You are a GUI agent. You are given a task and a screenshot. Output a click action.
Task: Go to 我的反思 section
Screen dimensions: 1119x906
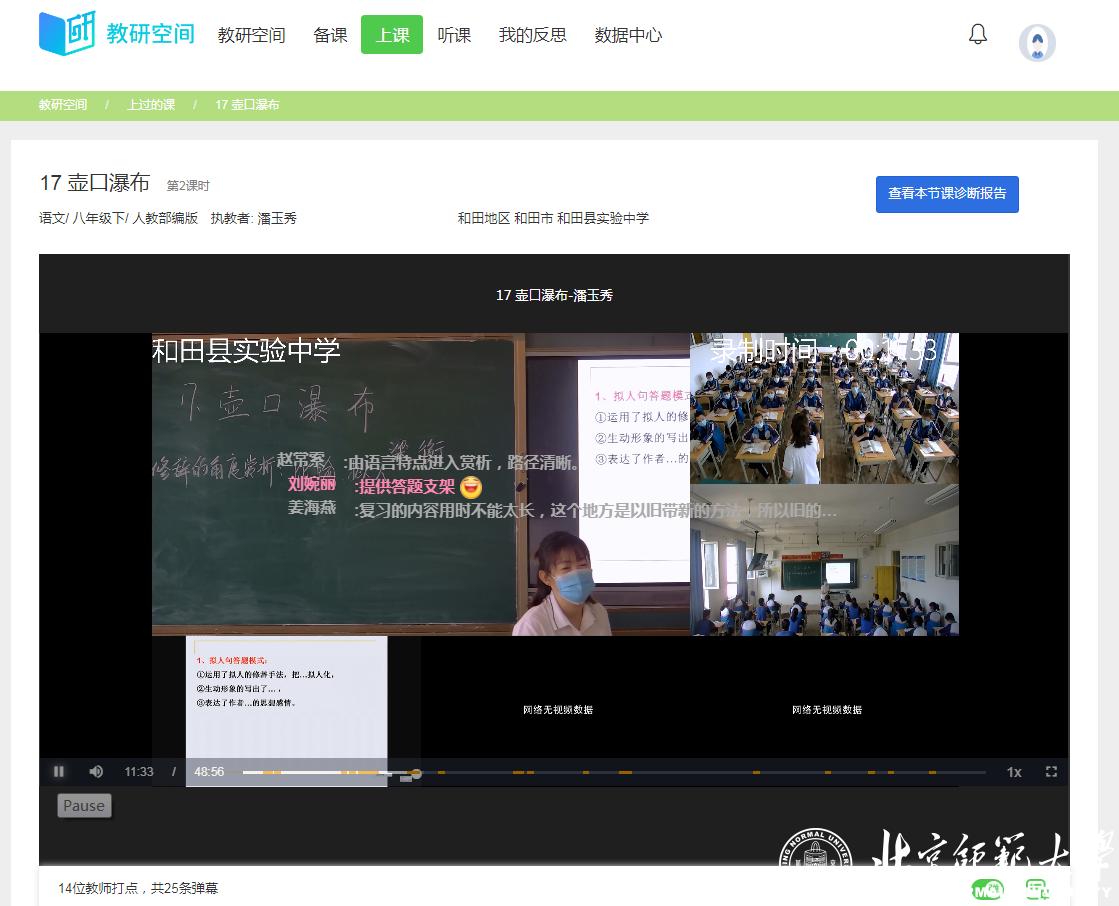[x=532, y=35]
